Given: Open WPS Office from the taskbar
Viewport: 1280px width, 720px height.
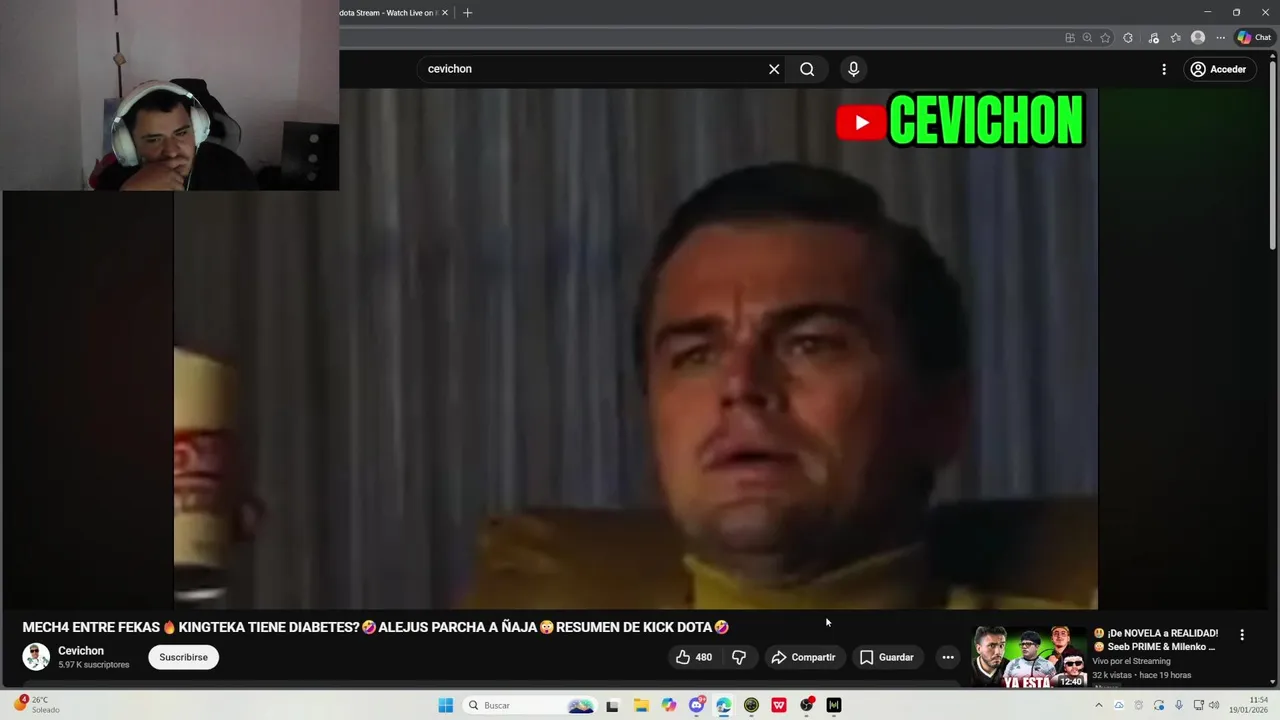Looking at the screenshot, I should pyautogui.click(x=779, y=705).
